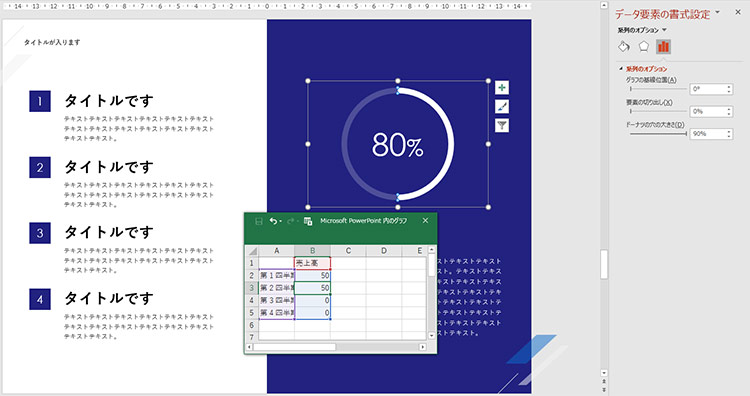Click the slide editor scroll down arrow
This screenshot has height=396, width=750.
604,373
